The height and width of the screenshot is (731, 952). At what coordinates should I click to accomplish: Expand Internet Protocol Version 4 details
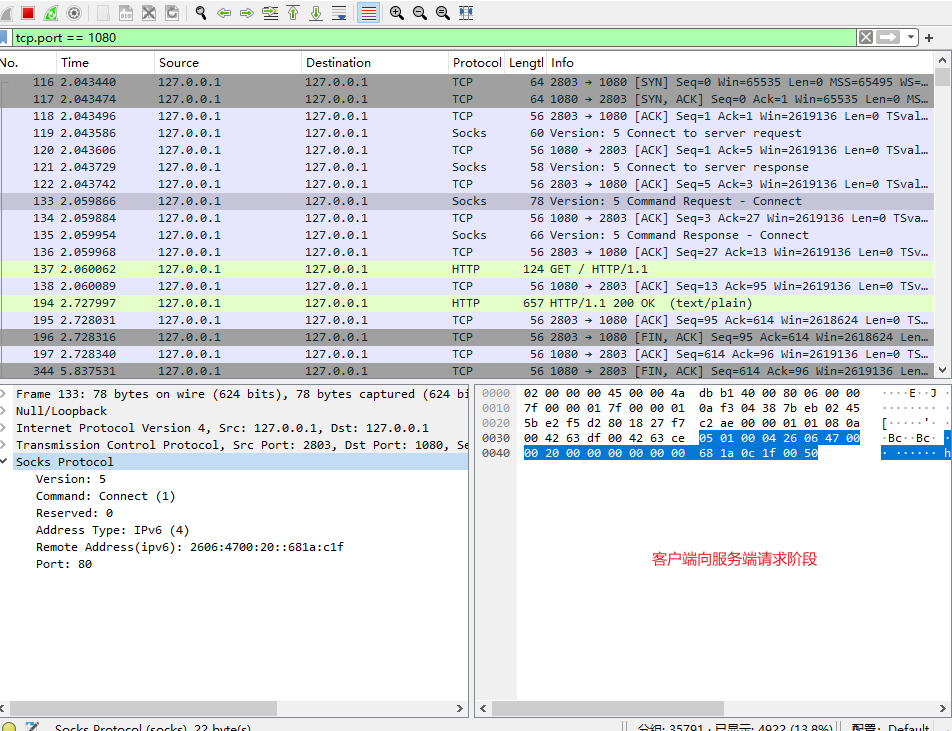click(x=4, y=428)
